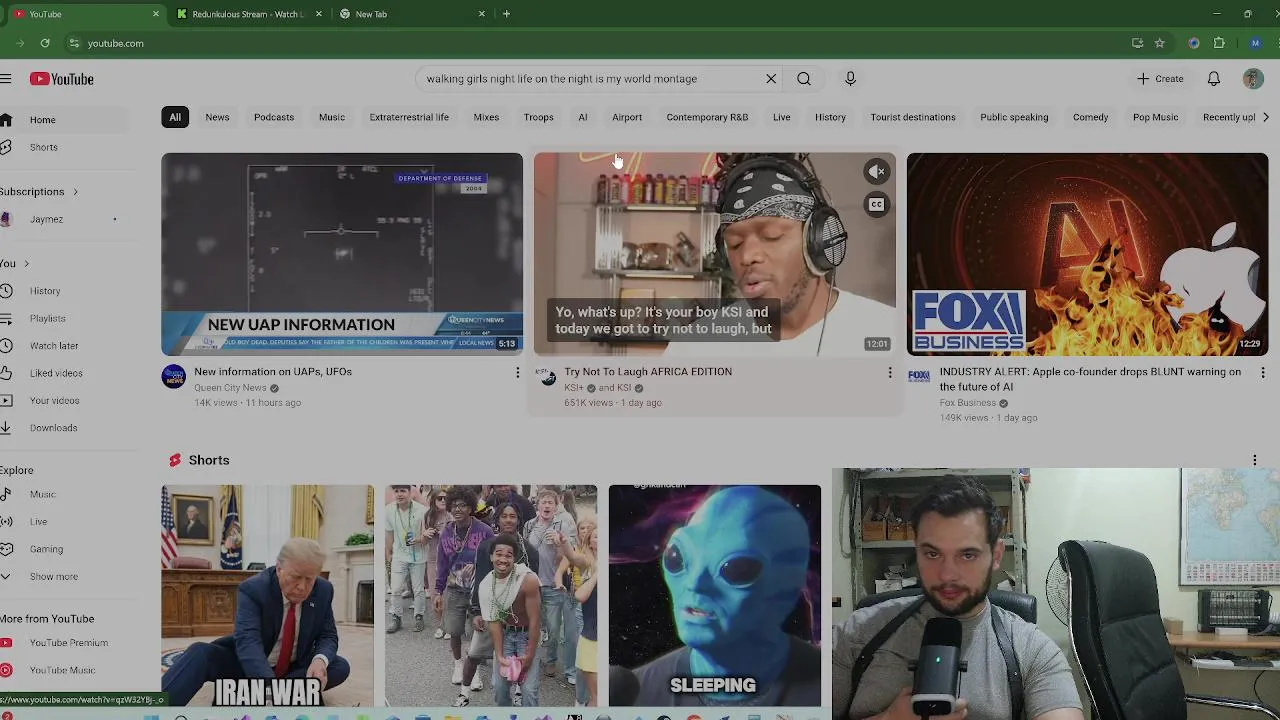Select the All filter chip

175,117
